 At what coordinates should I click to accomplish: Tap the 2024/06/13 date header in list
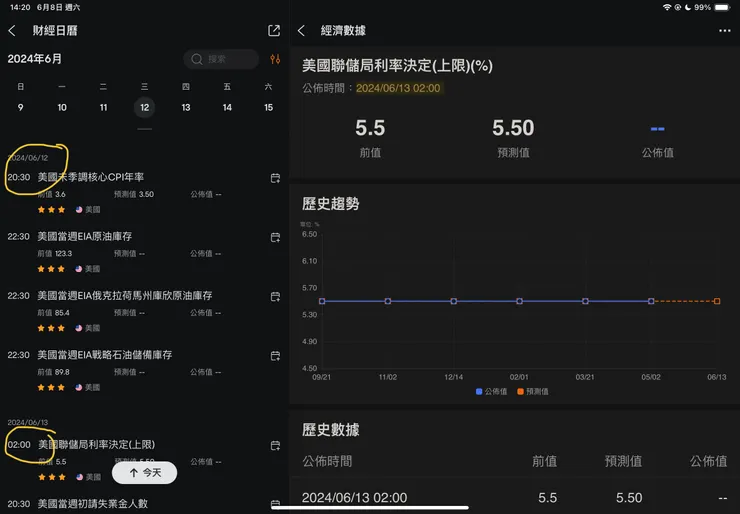pyautogui.click(x=27, y=422)
